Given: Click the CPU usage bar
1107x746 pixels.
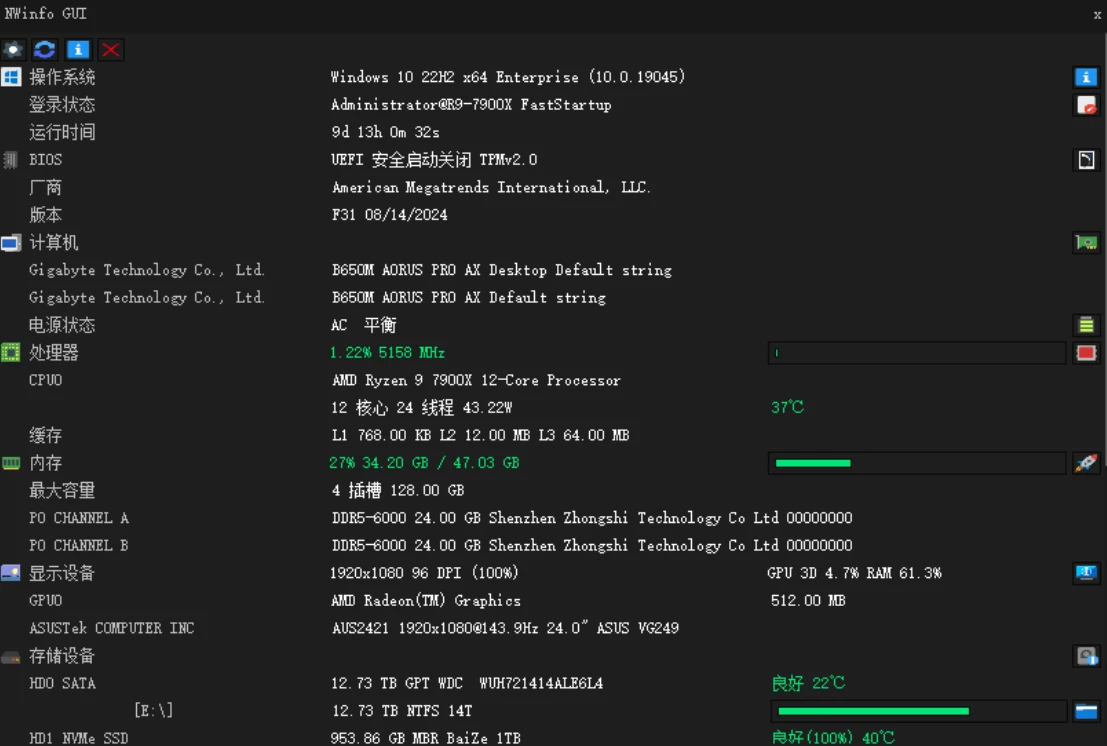Looking at the screenshot, I should click(x=916, y=353).
